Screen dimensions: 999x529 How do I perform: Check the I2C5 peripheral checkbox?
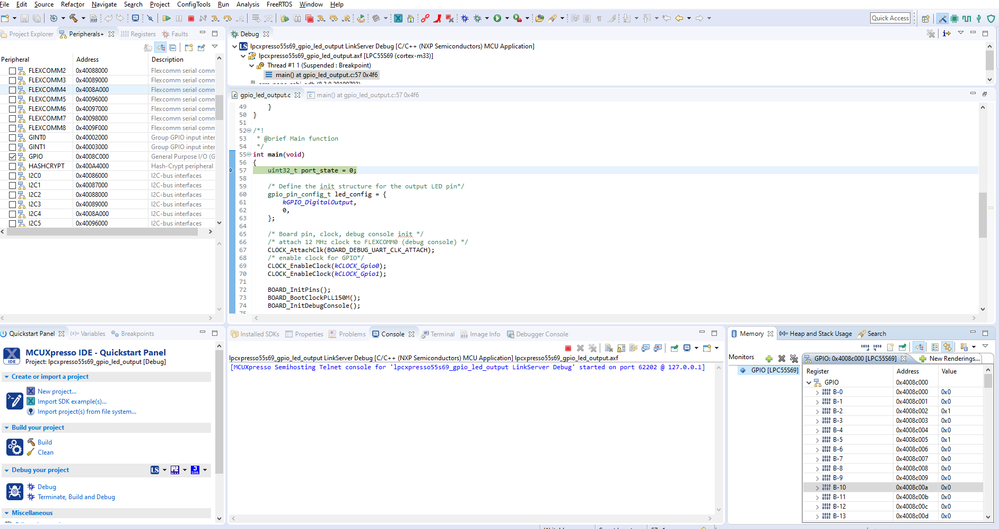(12, 223)
